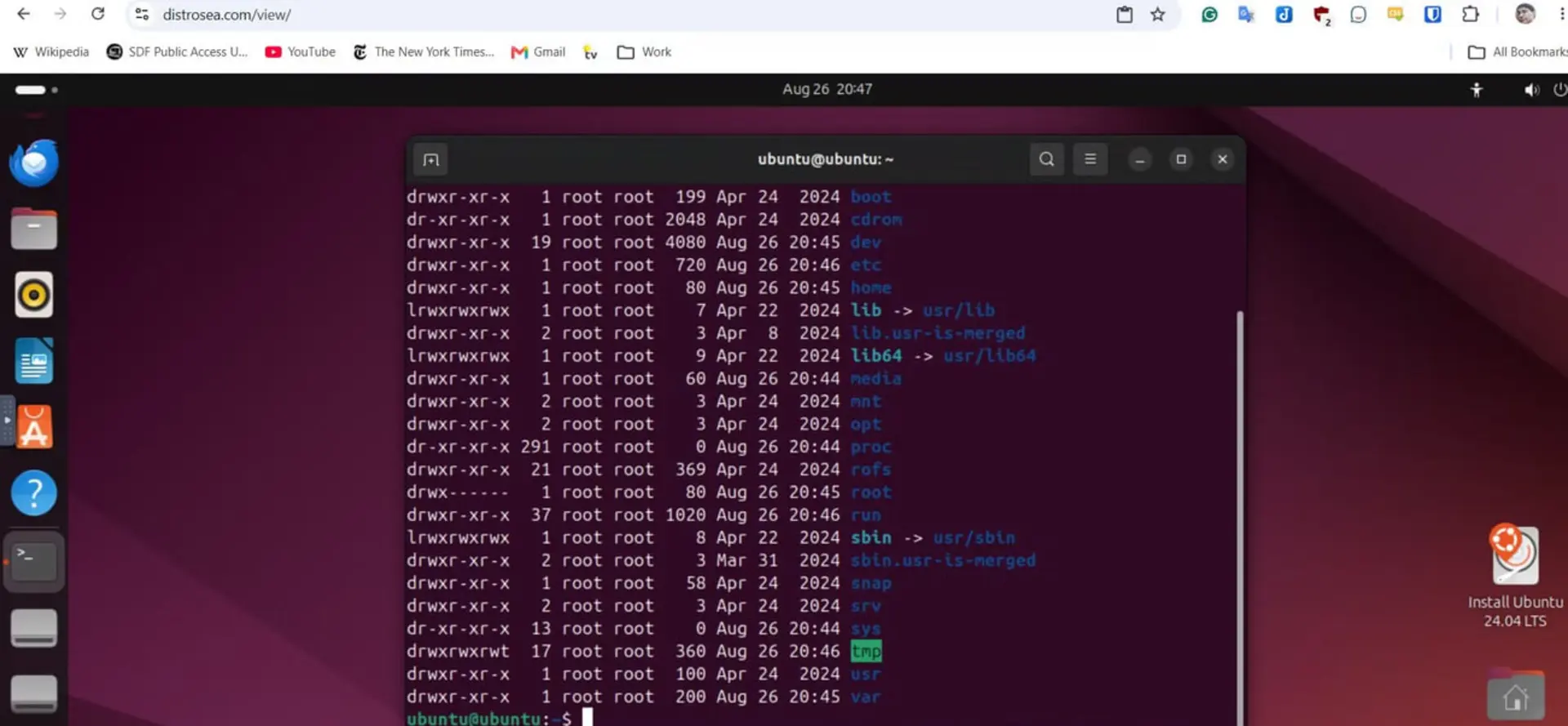The width and height of the screenshot is (1568, 726).
Task: Maximize the terminal window
Action: tap(1181, 159)
